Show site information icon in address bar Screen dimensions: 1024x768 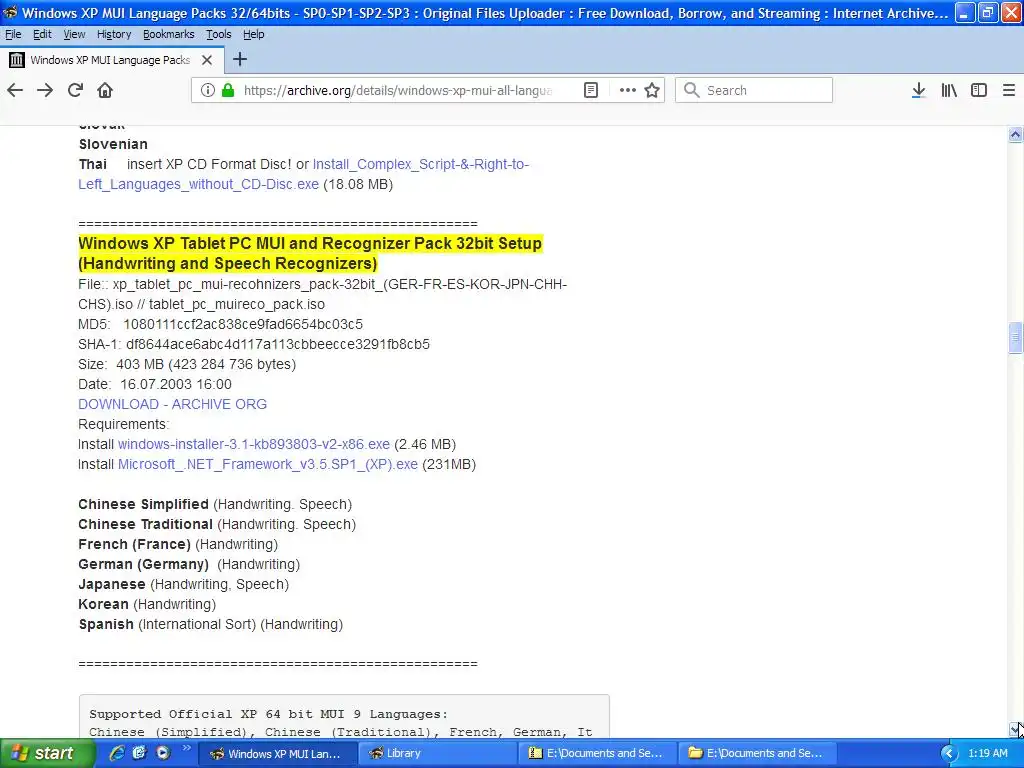pyautogui.click(x=207, y=90)
